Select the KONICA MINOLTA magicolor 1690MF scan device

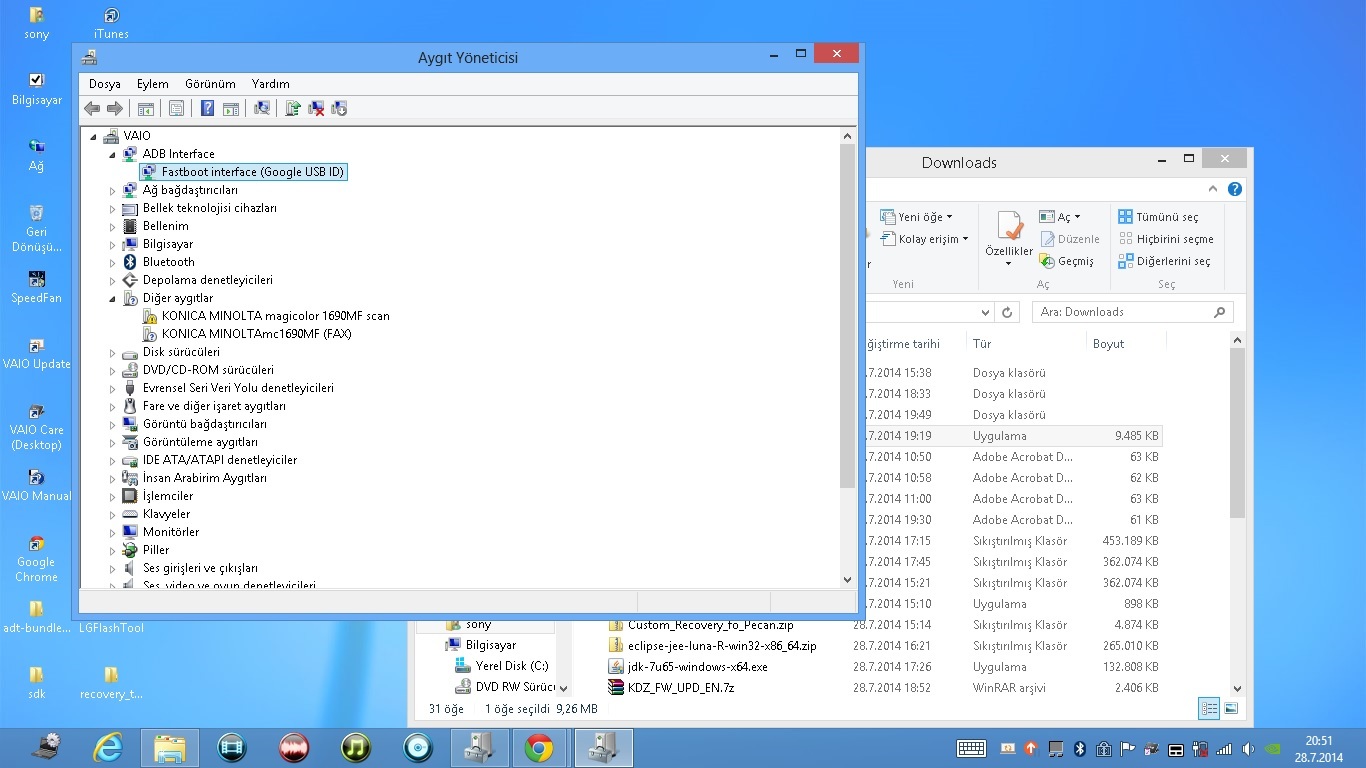click(276, 316)
